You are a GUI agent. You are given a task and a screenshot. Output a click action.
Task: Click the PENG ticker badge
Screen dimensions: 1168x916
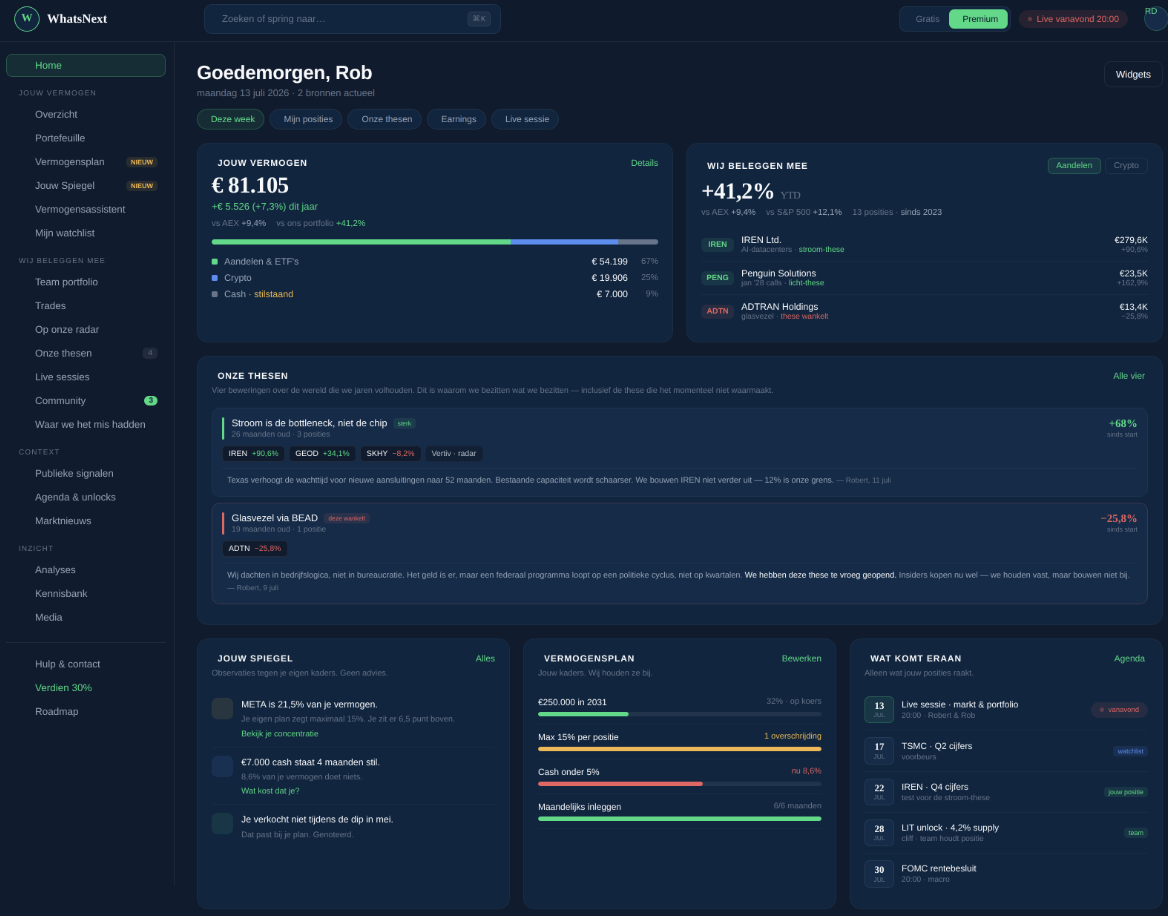[x=717, y=278]
